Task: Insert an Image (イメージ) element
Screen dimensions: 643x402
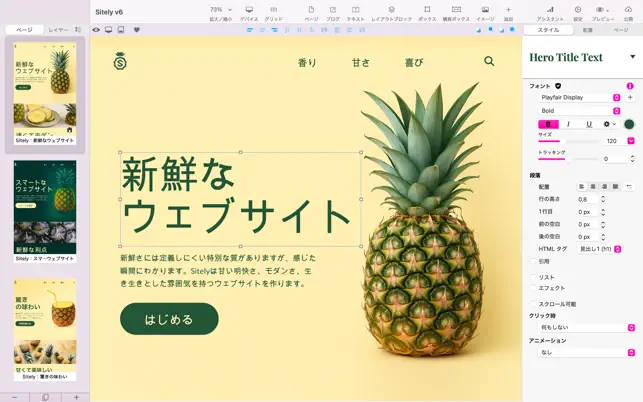Action: (x=485, y=13)
